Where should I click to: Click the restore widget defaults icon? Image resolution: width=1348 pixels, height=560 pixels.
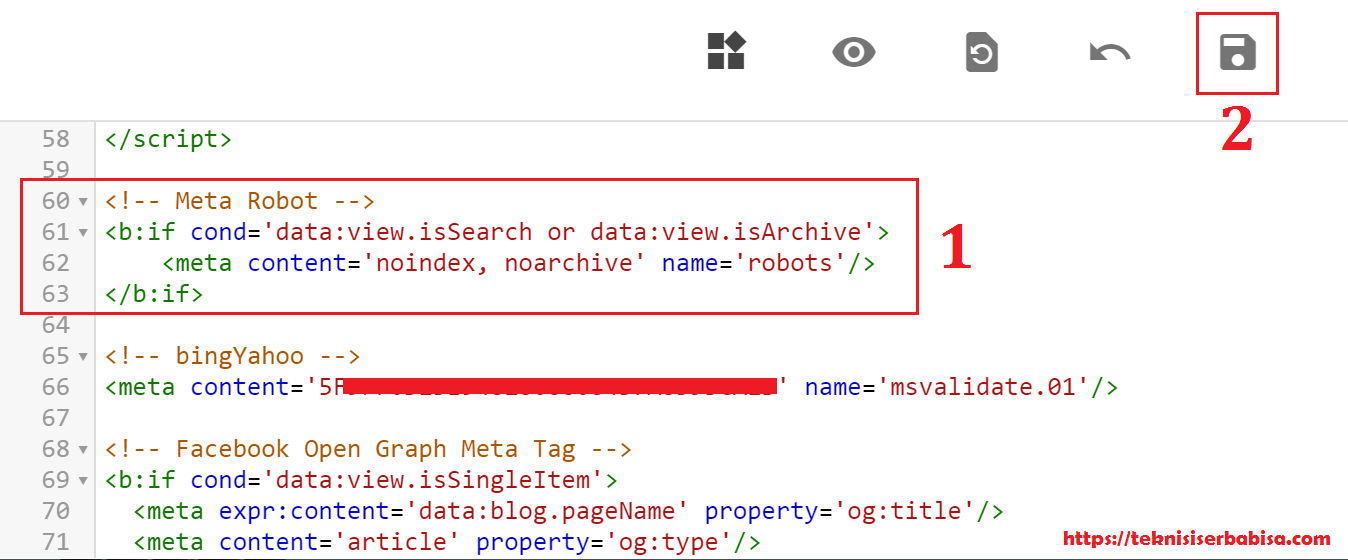981,53
